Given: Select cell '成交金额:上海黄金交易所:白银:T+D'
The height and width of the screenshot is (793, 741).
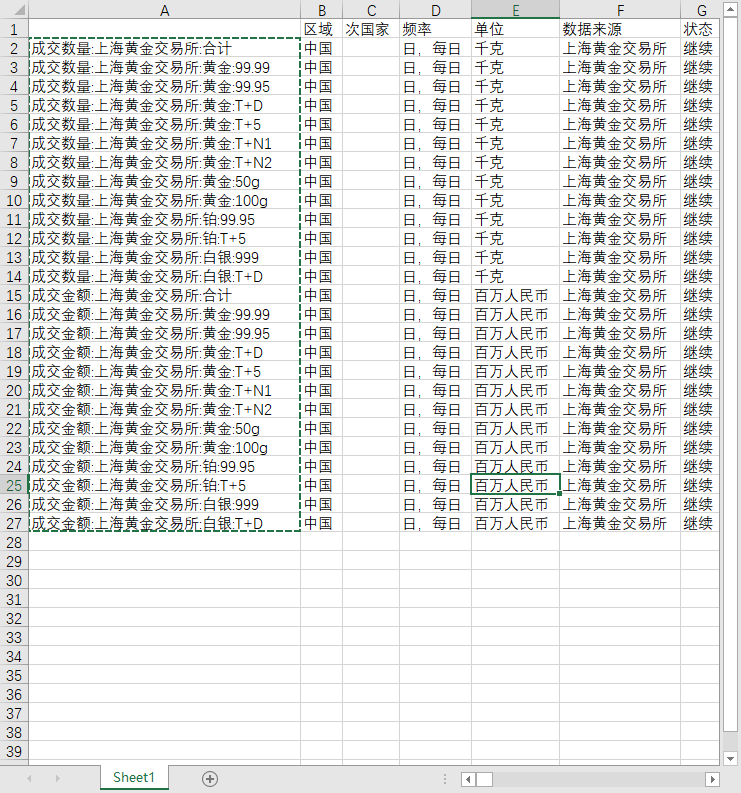Looking at the screenshot, I should click(164, 523).
